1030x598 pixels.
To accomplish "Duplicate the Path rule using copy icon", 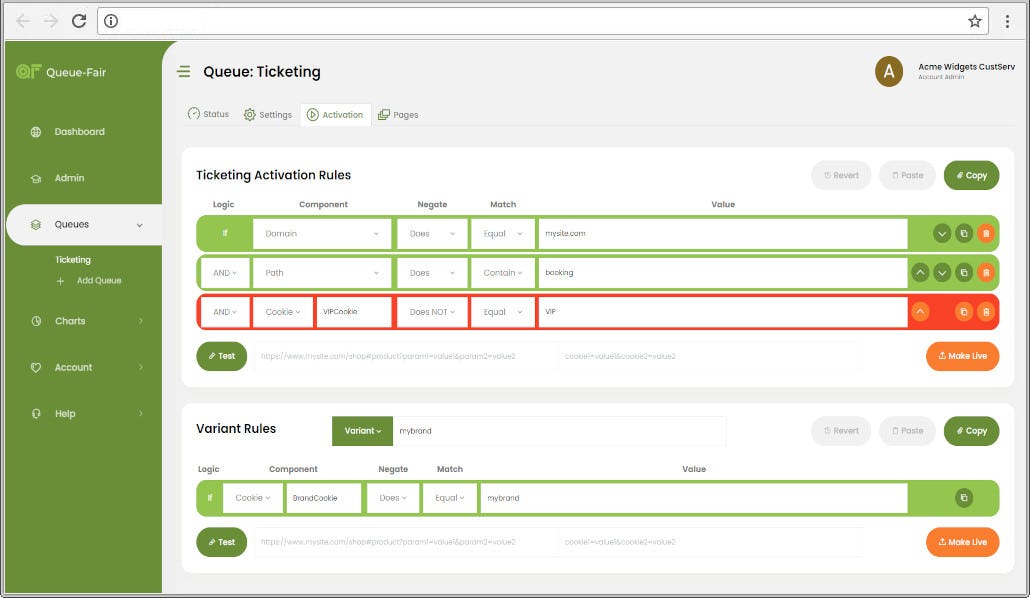I will coord(963,272).
